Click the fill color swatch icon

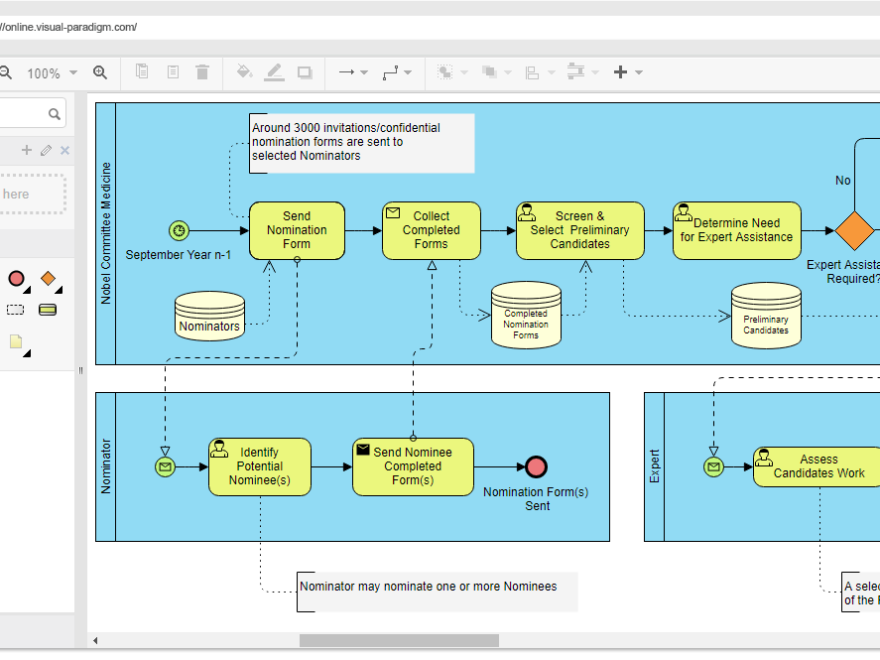coord(243,72)
